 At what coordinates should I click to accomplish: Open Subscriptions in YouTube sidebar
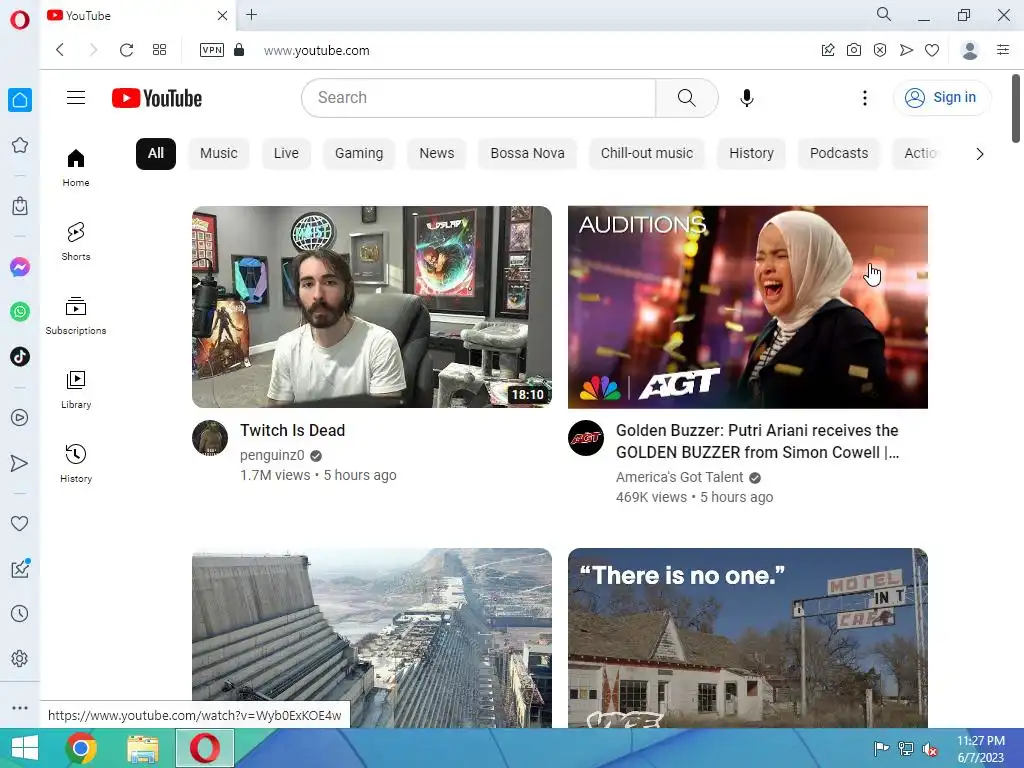tap(76, 316)
